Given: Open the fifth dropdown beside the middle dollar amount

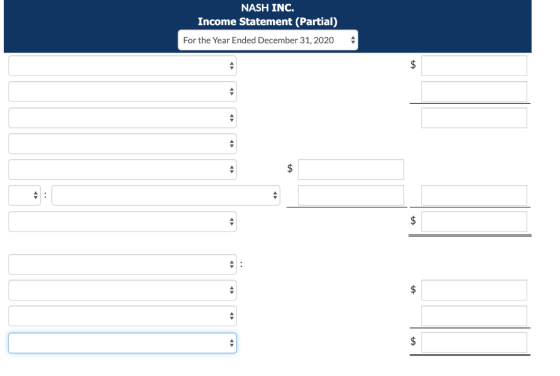Looking at the screenshot, I should click(122, 169).
